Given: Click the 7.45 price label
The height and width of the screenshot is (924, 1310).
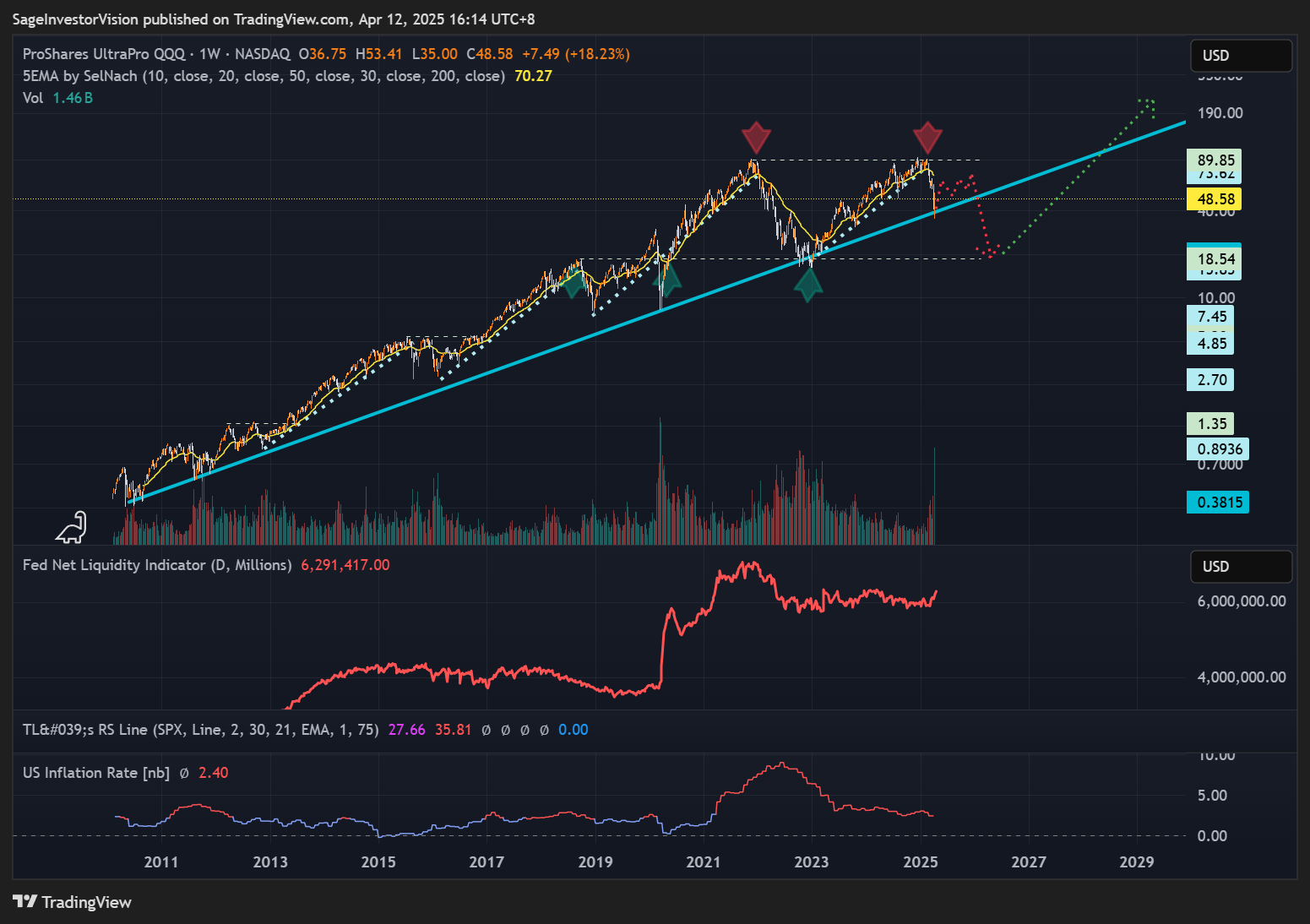Looking at the screenshot, I should click(1210, 317).
